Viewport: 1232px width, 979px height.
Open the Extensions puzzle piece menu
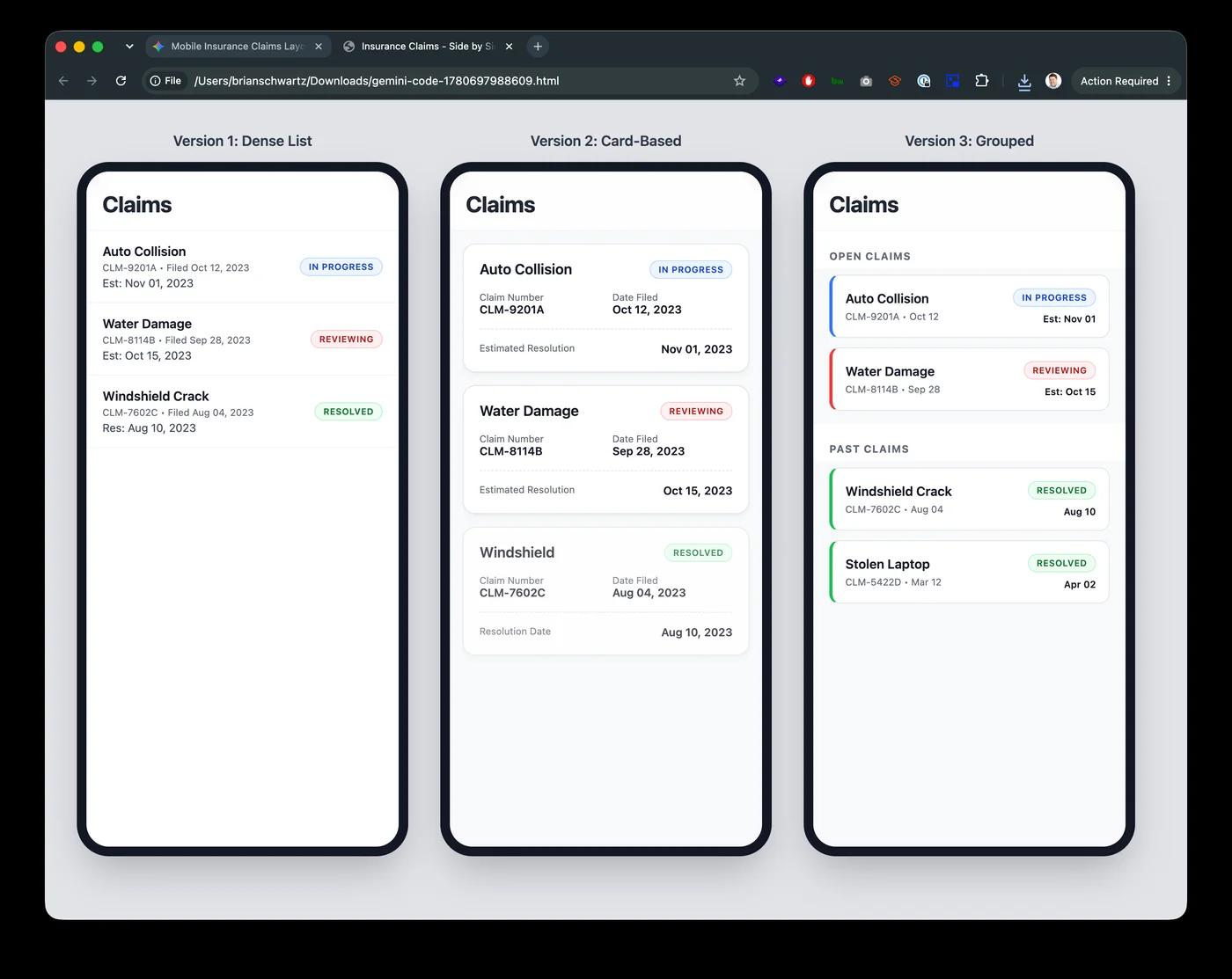(982, 81)
